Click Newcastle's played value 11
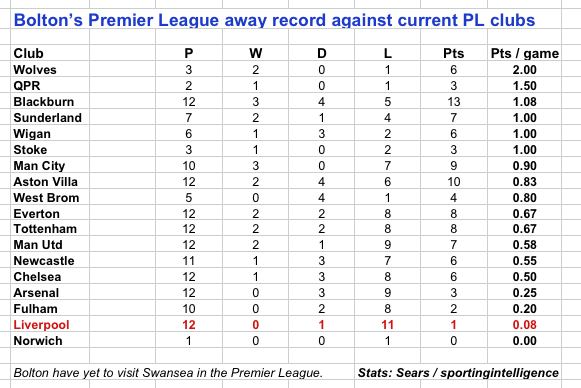Viewport: 581px width, 388px height. coord(189,261)
